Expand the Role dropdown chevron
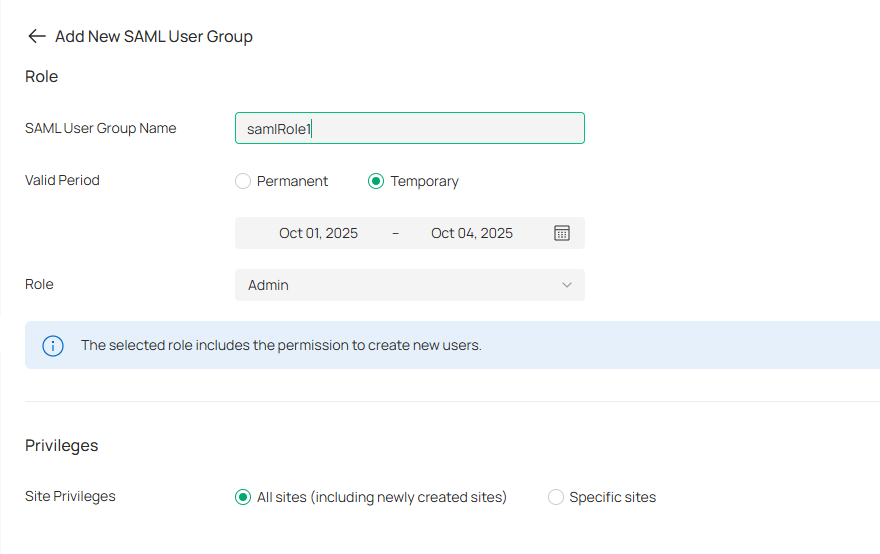The width and height of the screenshot is (880, 554). click(x=567, y=285)
